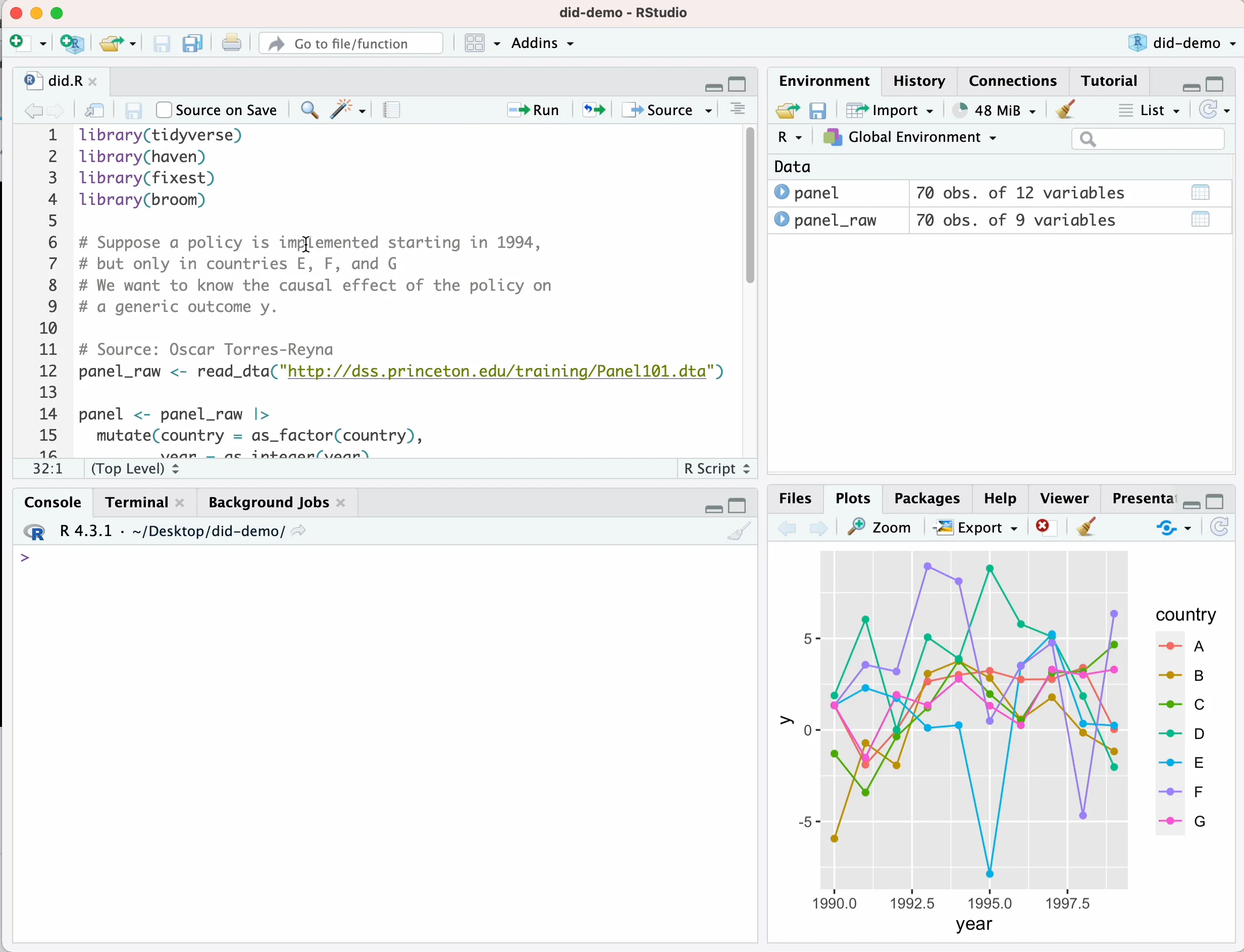Switch to the History tab
The height and width of the screenshot is (952, 1244).
[x=918, y=80]
